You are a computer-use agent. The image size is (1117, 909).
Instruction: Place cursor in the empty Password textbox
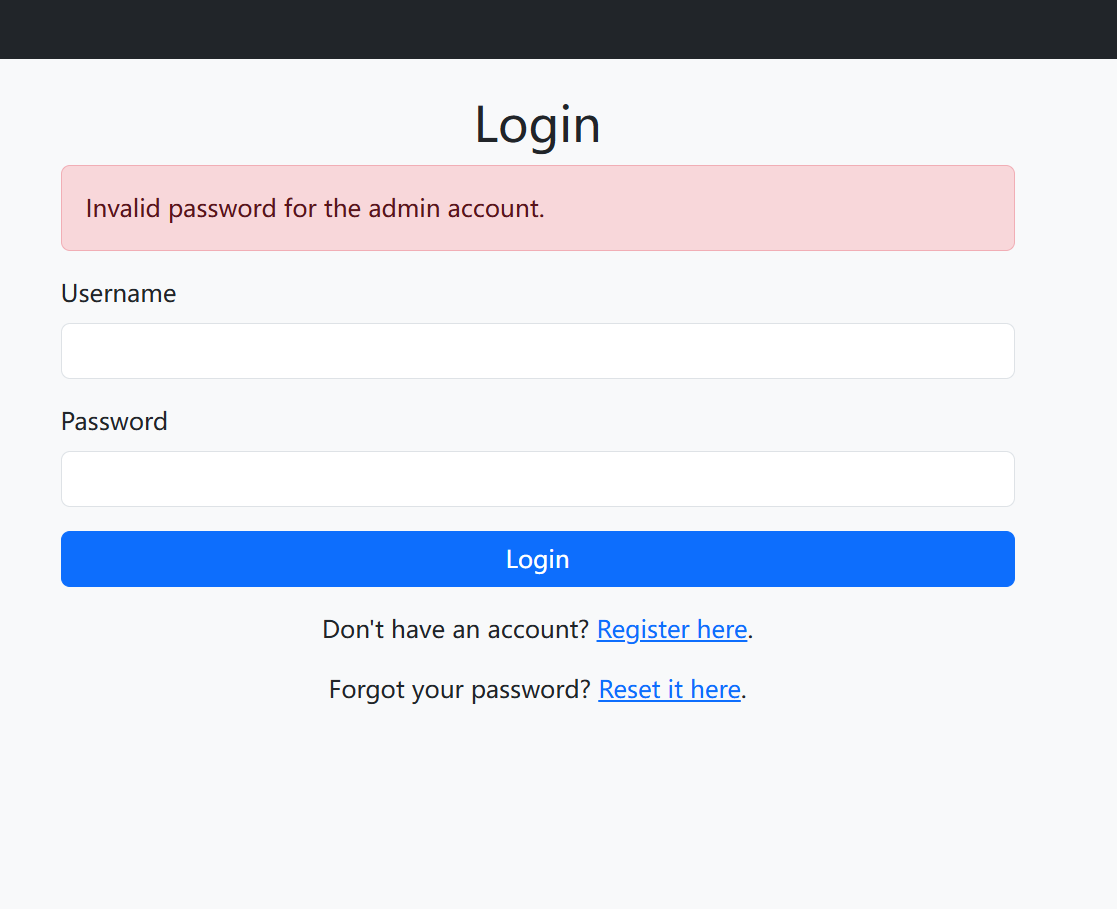[538, 479]
